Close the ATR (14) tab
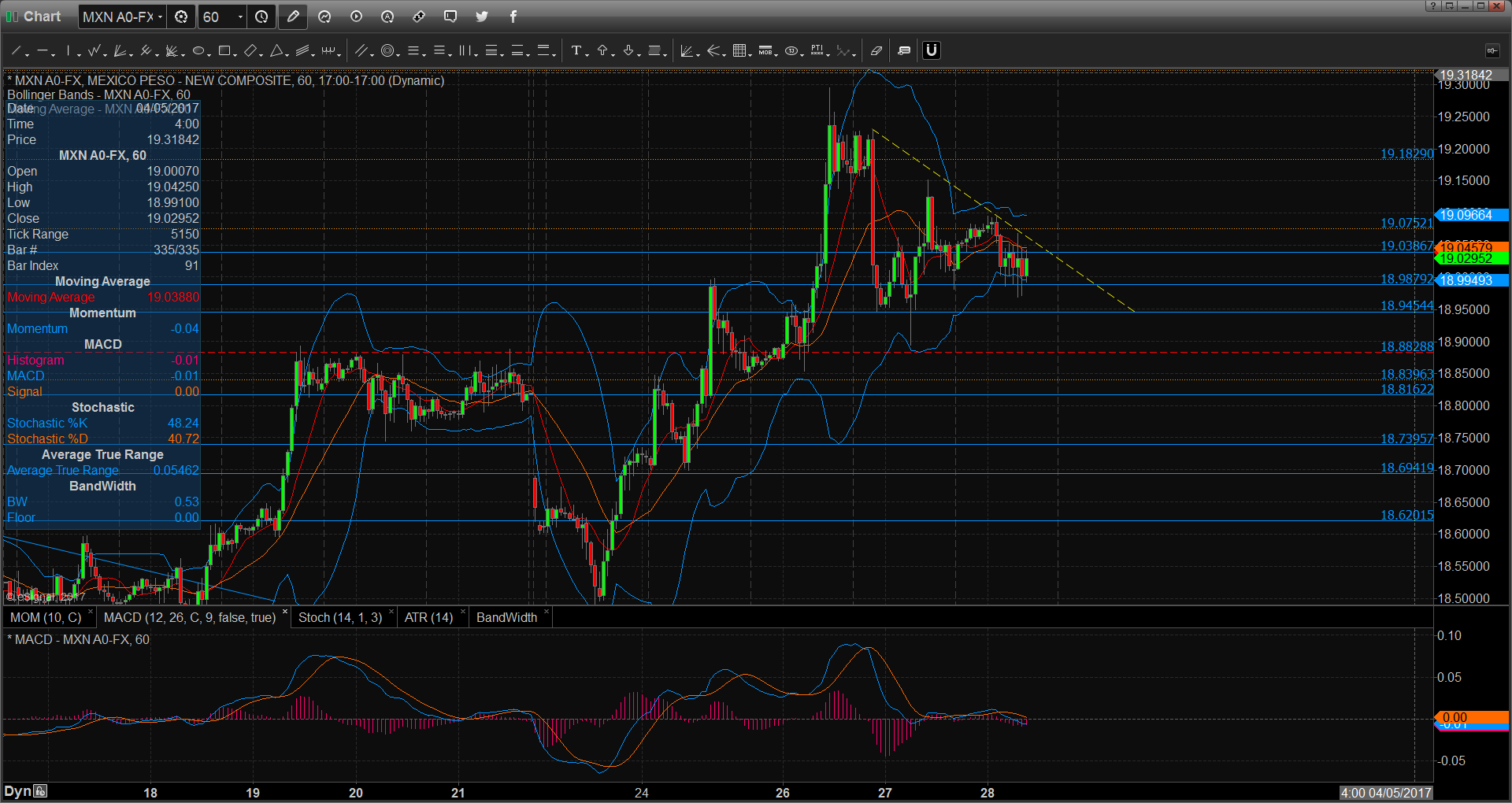 pos(462,612)
